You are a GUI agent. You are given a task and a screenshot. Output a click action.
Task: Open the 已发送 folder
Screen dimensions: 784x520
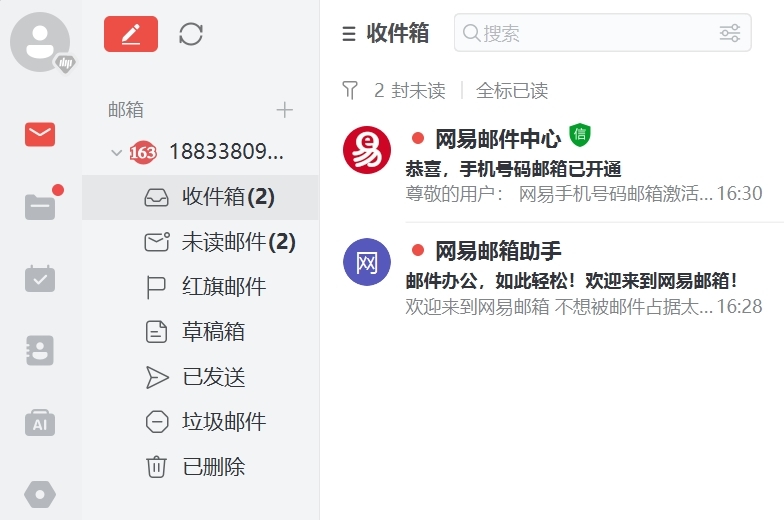pos(200,377)
